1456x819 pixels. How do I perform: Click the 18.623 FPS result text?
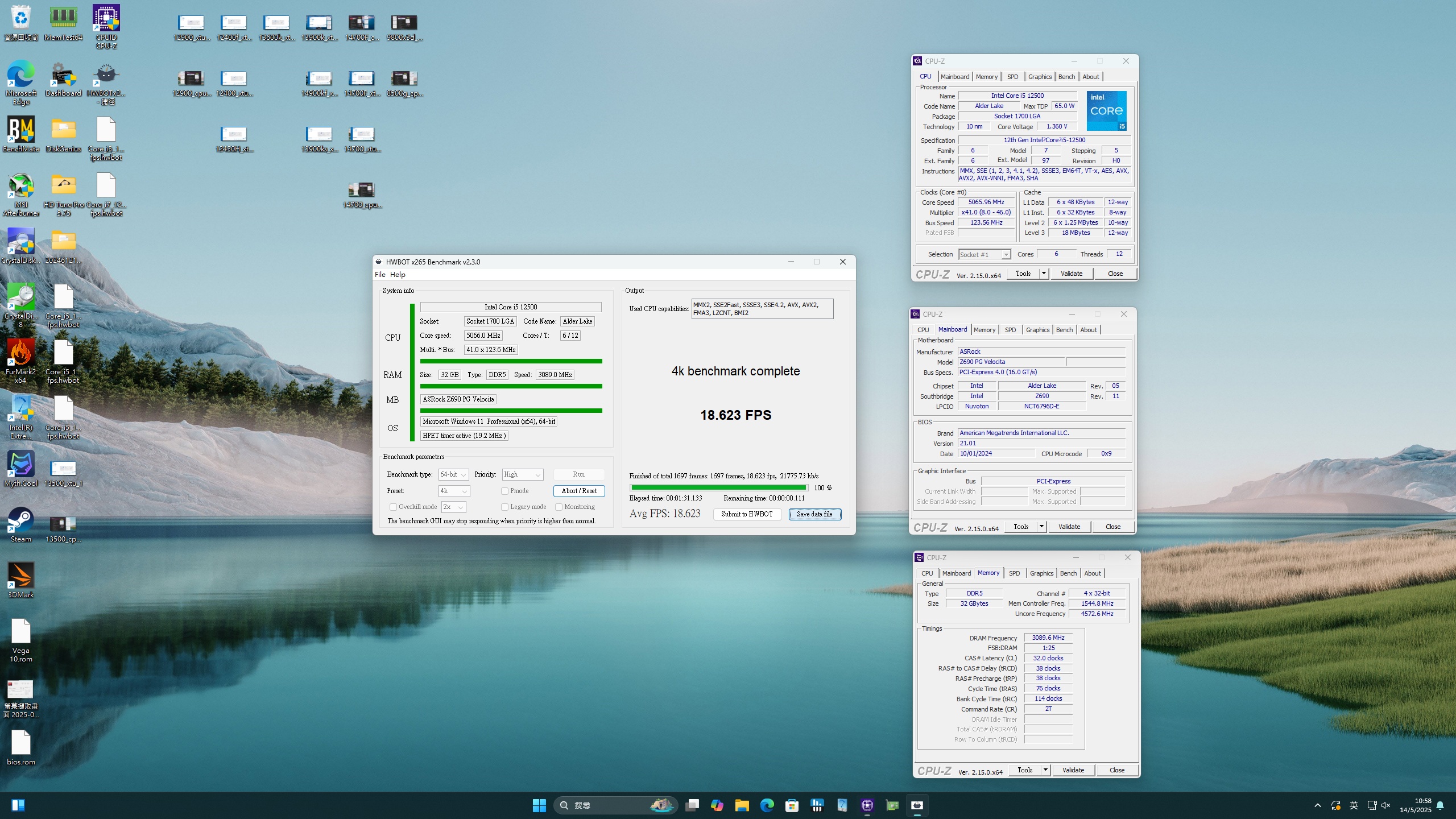[x=735, y=415]
